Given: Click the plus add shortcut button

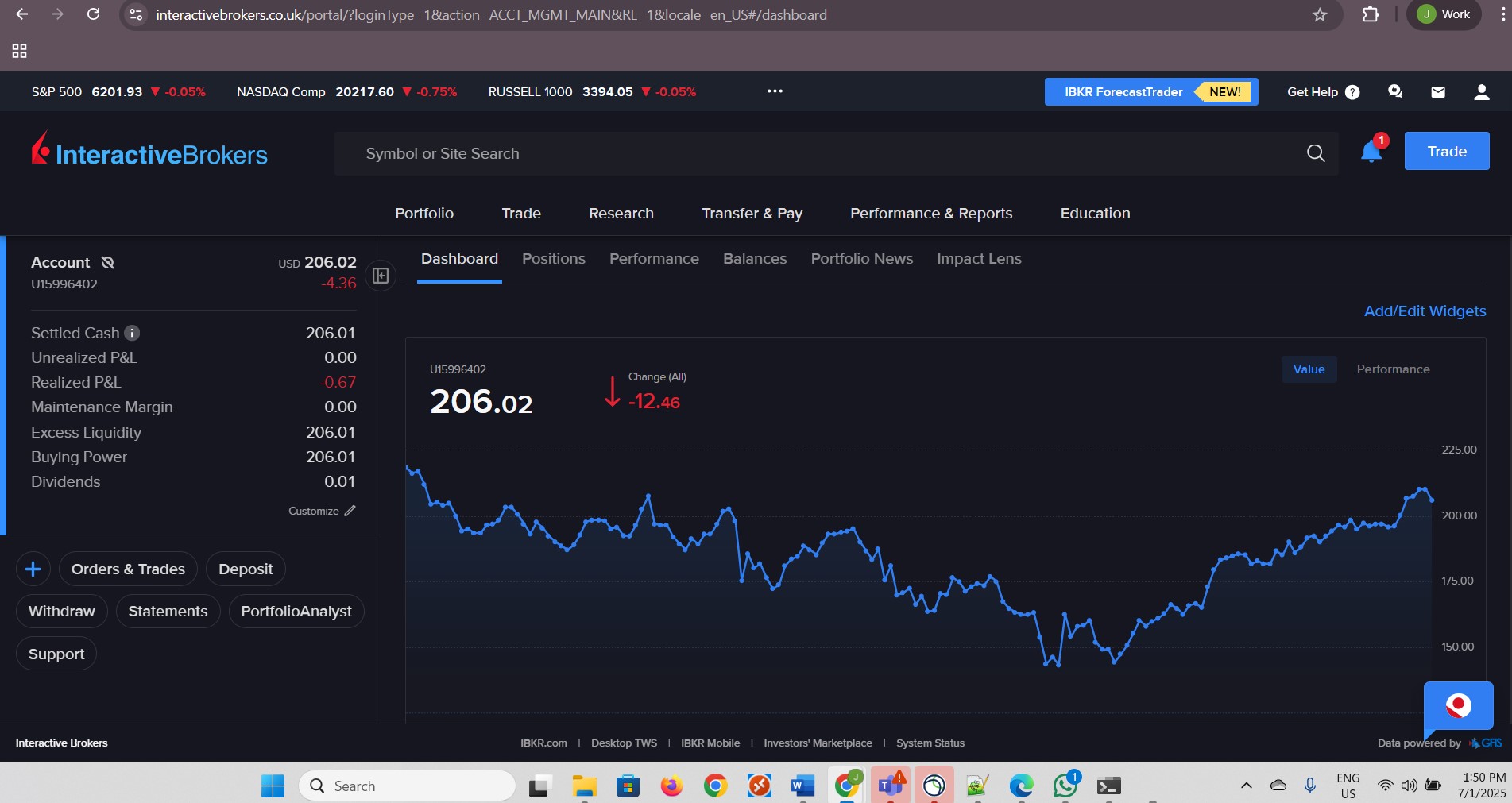Looking at the screenshot, I should point(33,569).
